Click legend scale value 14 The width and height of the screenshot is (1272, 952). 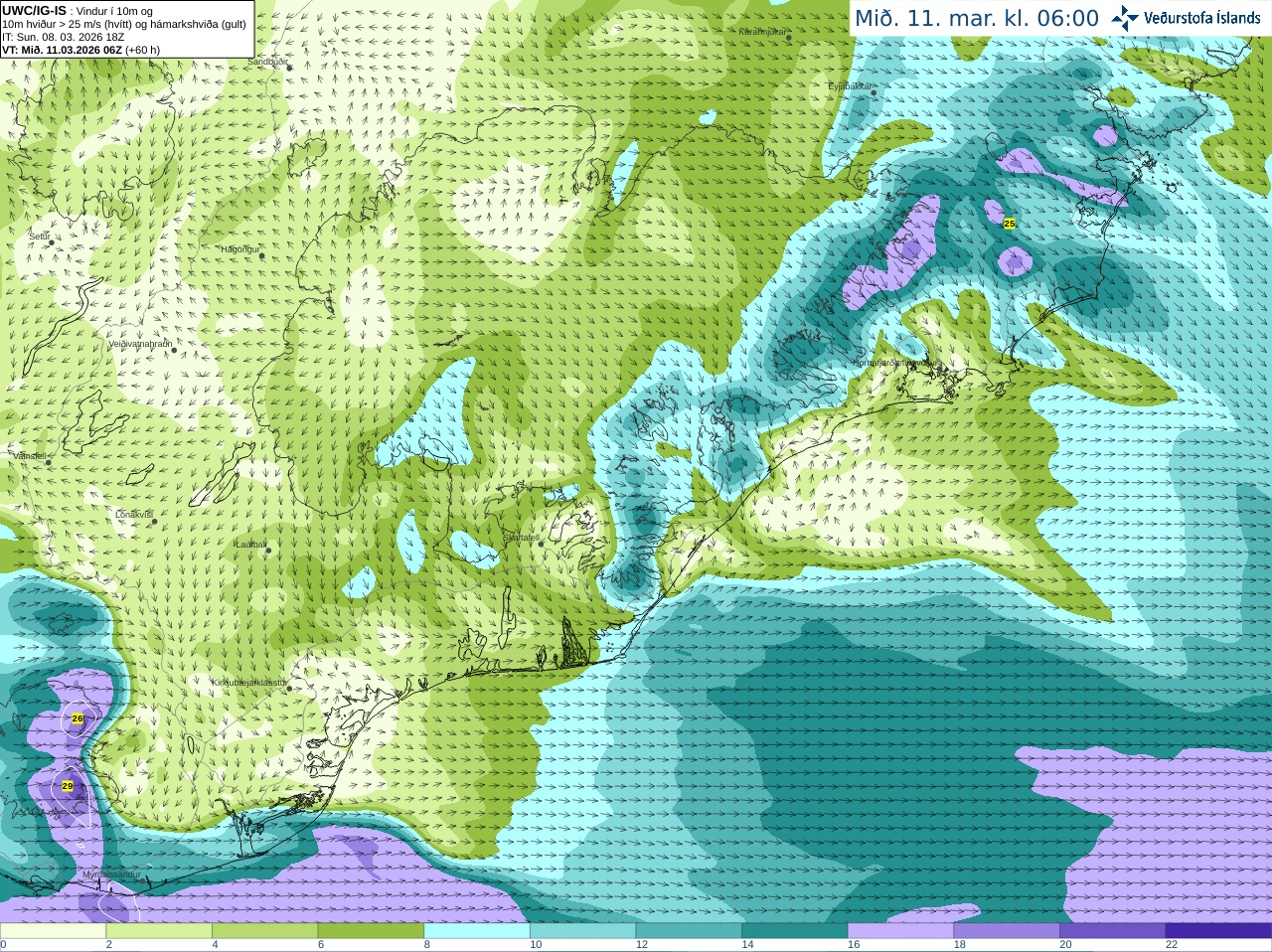coord(748,945)
